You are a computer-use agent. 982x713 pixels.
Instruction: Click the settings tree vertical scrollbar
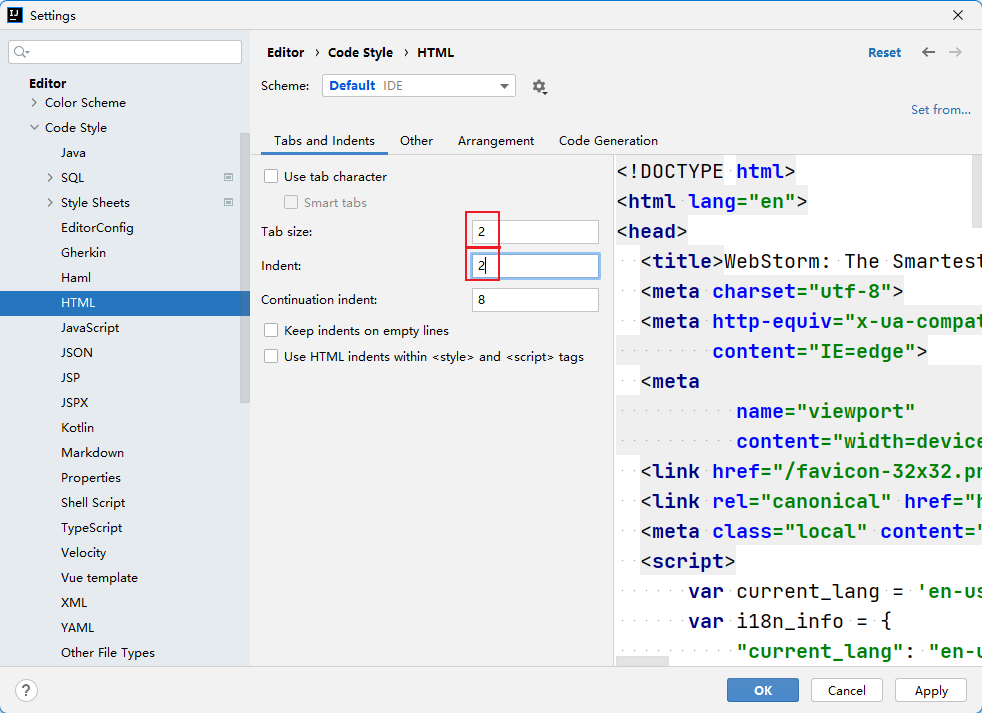click(x=245, y=268)
